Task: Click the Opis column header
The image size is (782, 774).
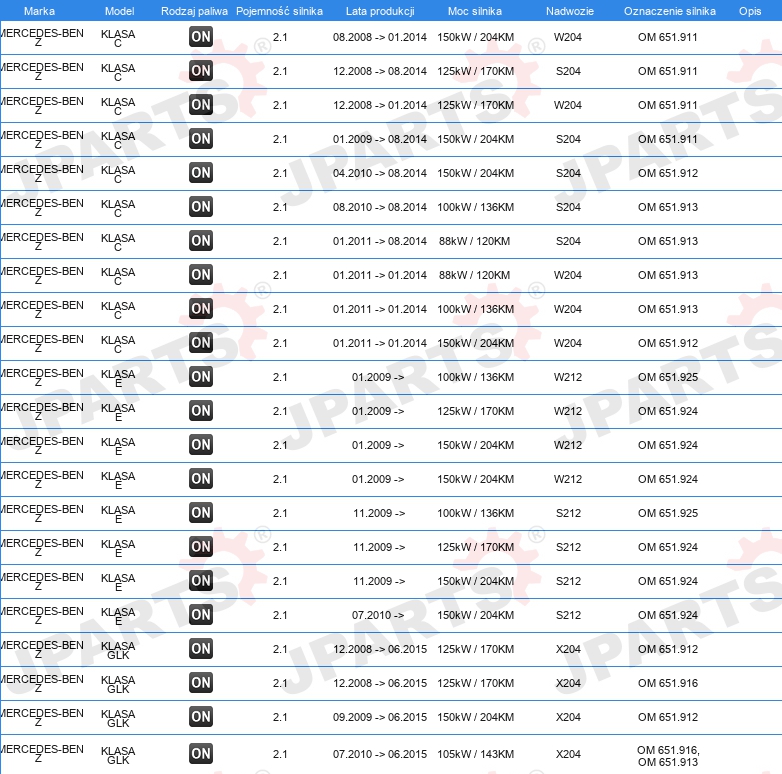Action: [x=750, y=11]
